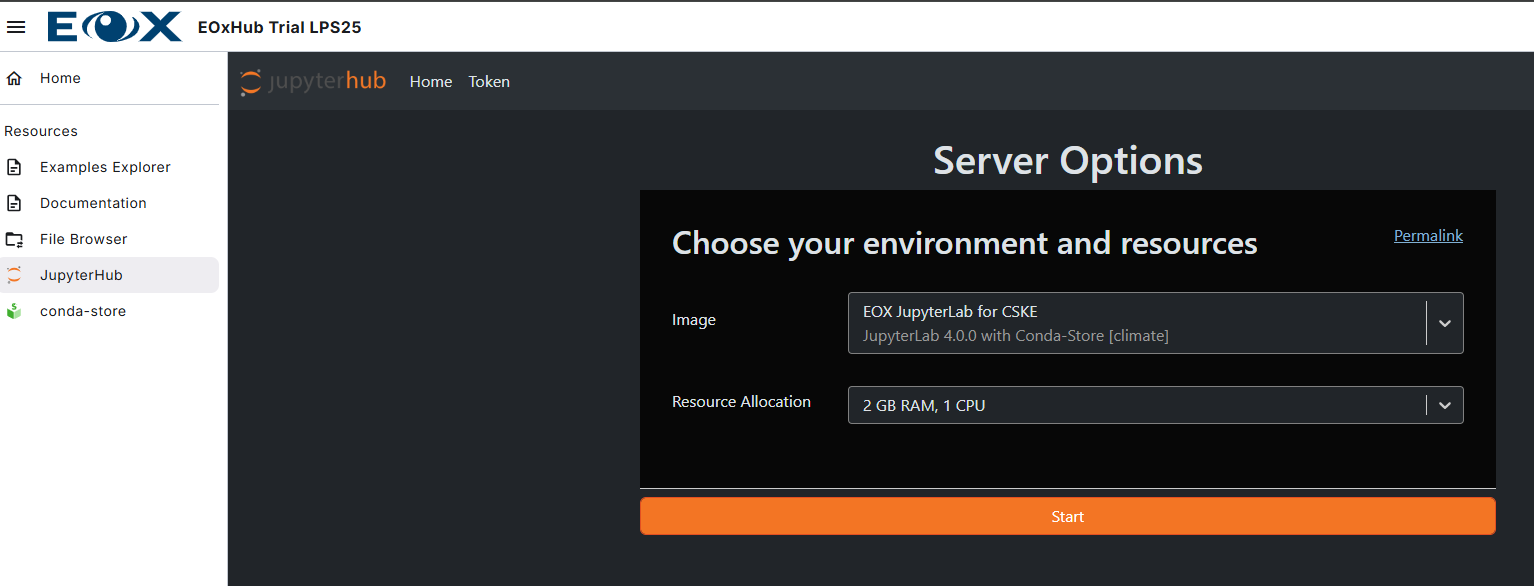Click the Examples Explorer document icon
Screen dimensions: 1534x586
[14, 167]
